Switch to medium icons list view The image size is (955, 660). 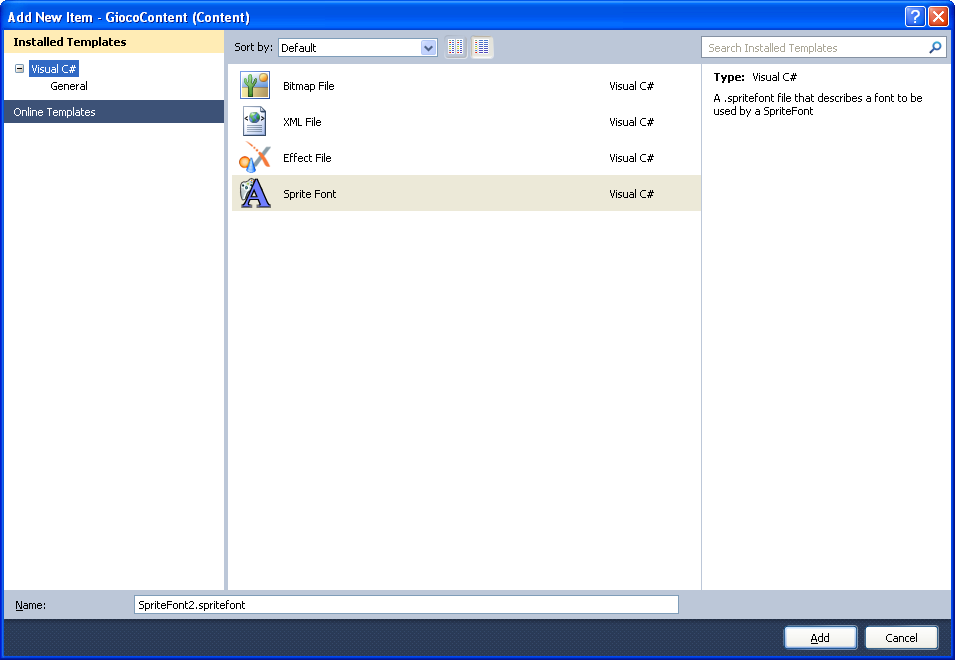[x=482, y=47]
